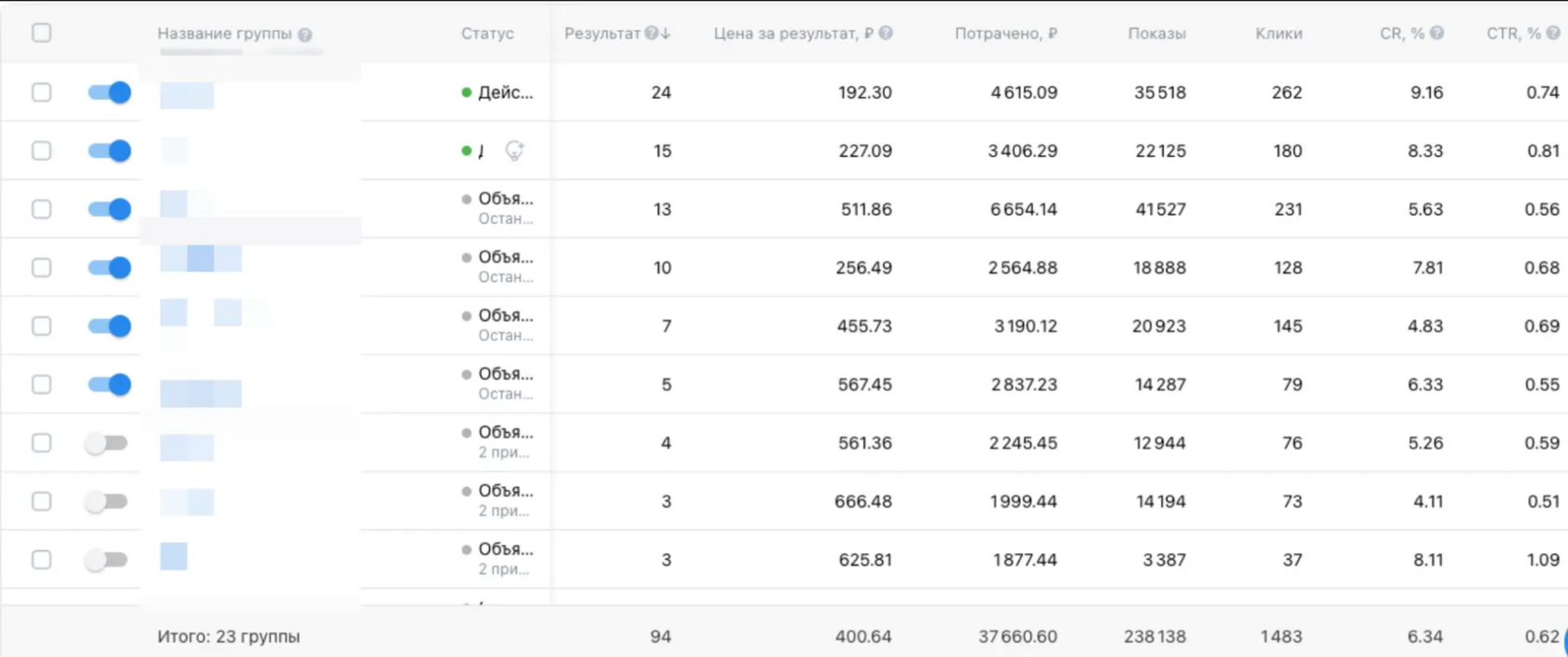The height and width of the screenshot is (657, 1568).
Task: Tick the select-all checkbox in header
Action: (x=41, y=33)
